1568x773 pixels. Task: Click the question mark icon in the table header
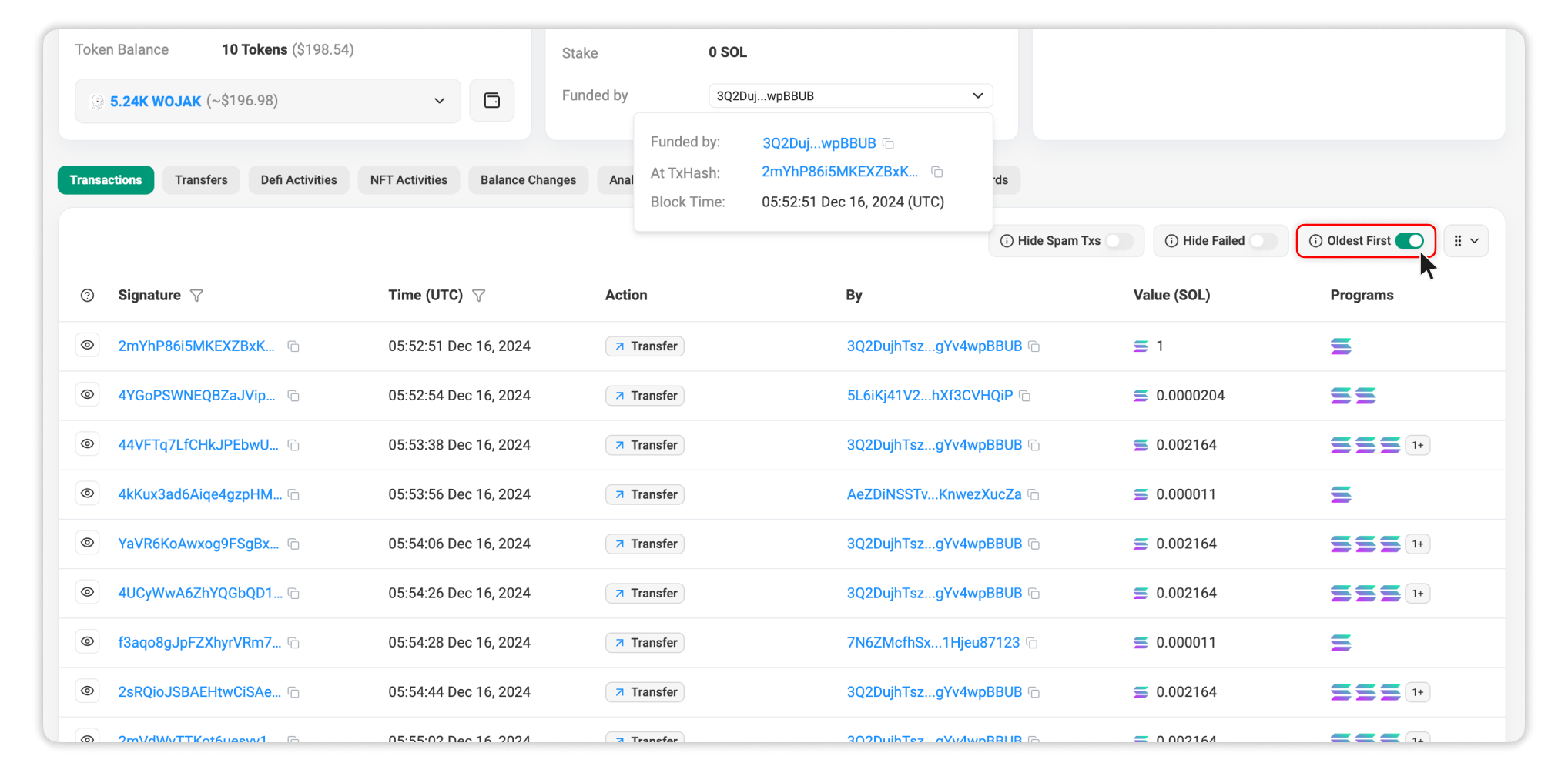87,295
